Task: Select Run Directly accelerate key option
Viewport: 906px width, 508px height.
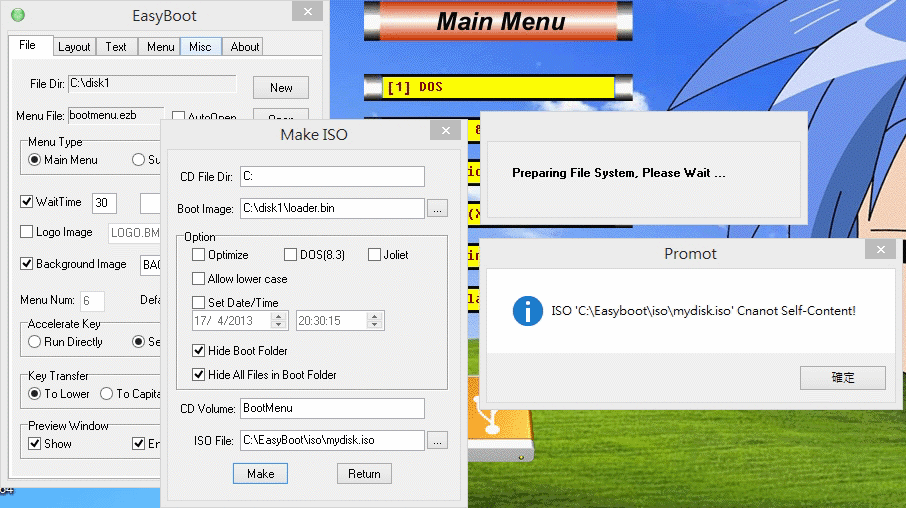Action: [35, 342]
